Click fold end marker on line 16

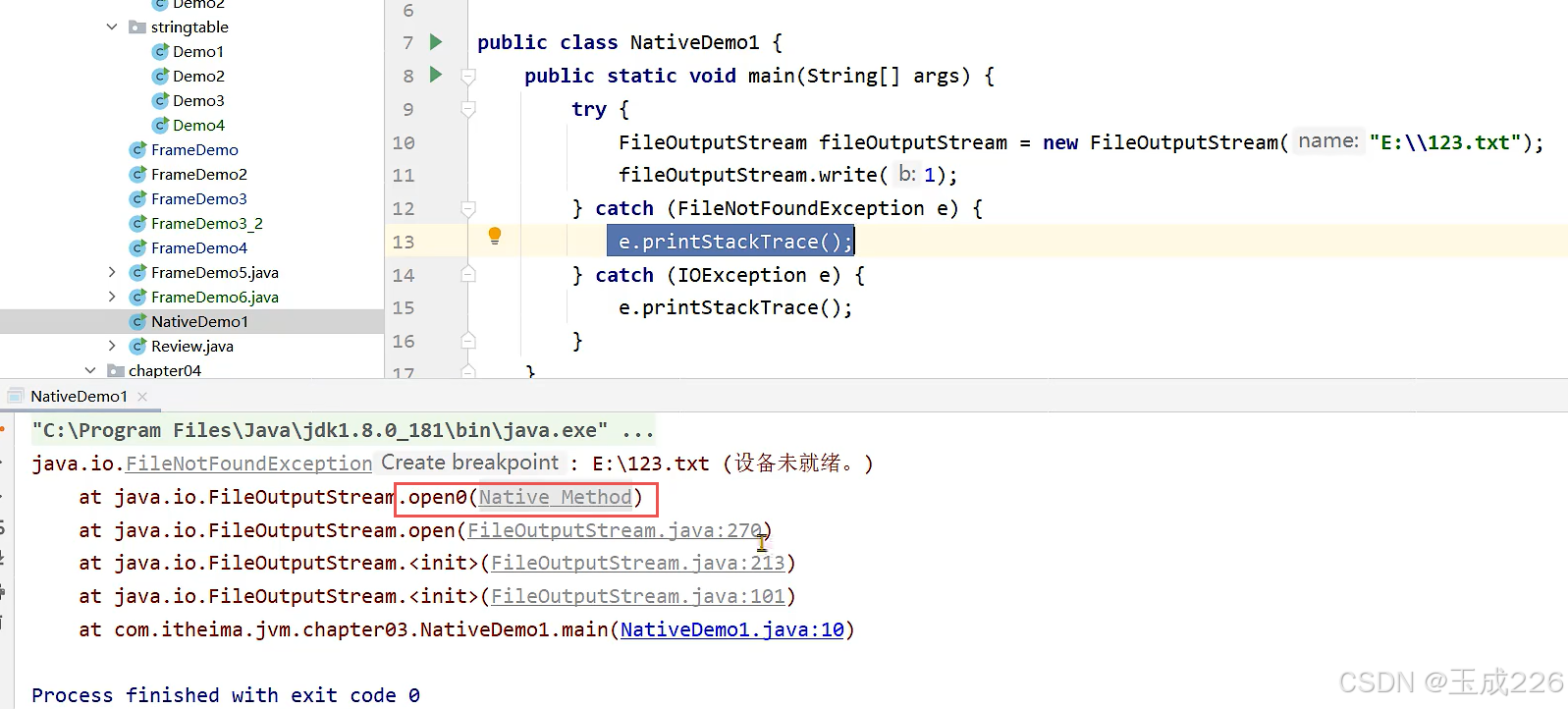pyautogui.click(x=468, y=341)
